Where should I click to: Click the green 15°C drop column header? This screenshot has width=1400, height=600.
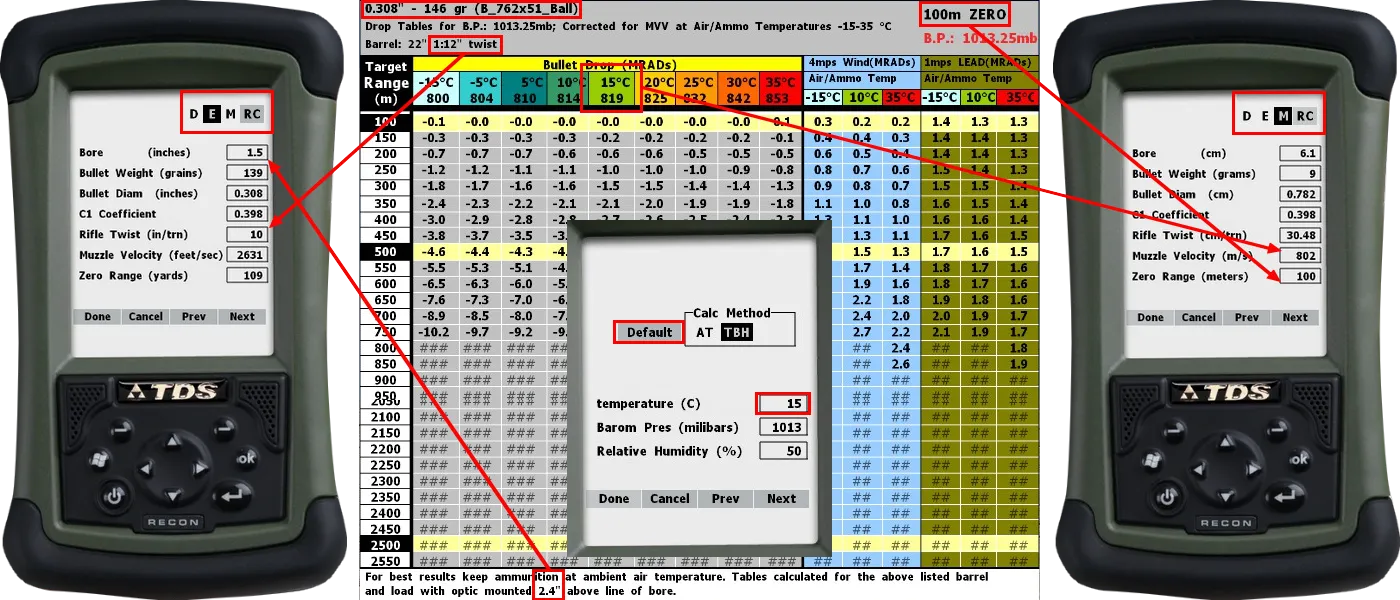tap(614, 90)
